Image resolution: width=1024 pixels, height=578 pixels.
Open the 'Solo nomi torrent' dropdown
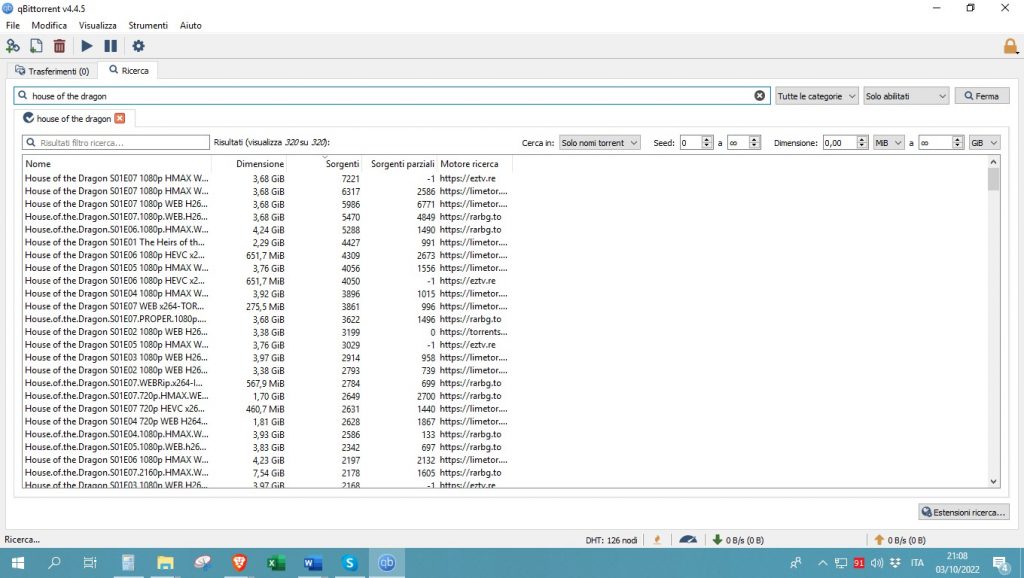click(x=599, y=143)
